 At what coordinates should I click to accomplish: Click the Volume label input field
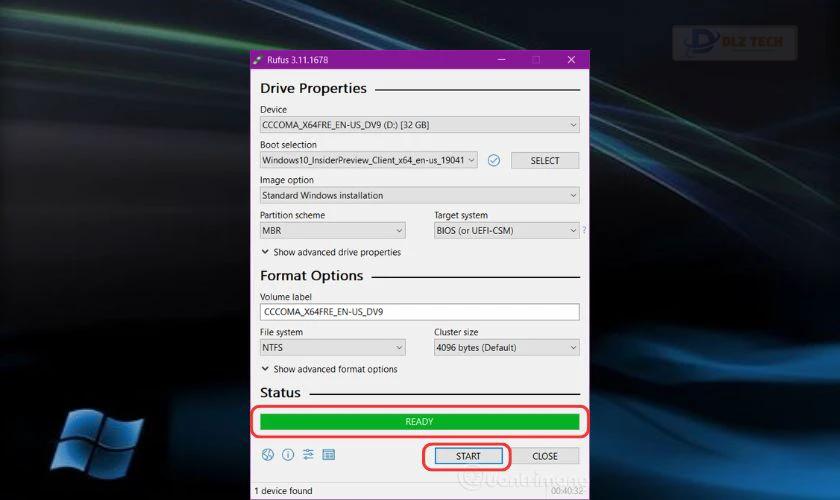pos(419,312)
